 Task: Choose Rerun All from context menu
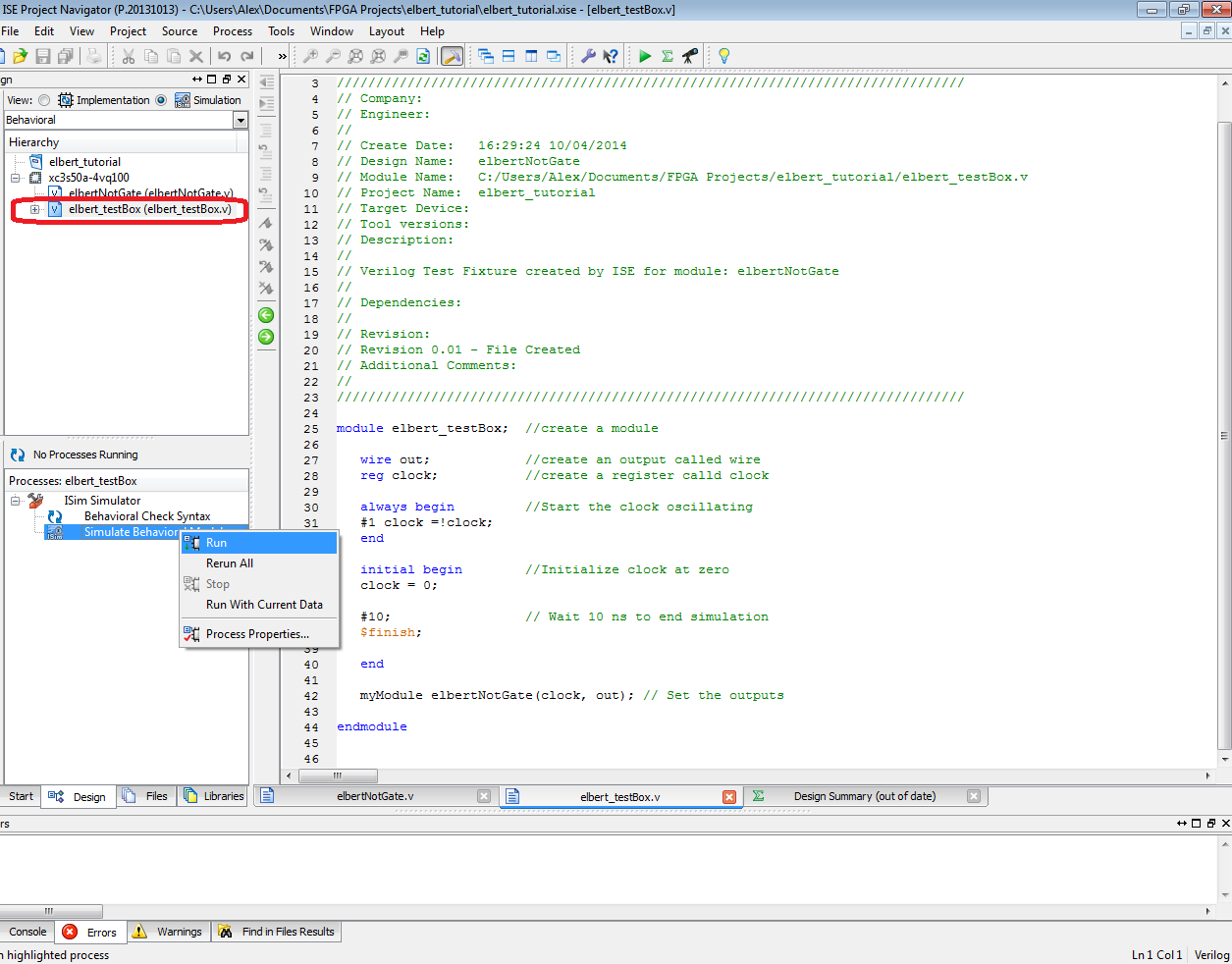259,563
